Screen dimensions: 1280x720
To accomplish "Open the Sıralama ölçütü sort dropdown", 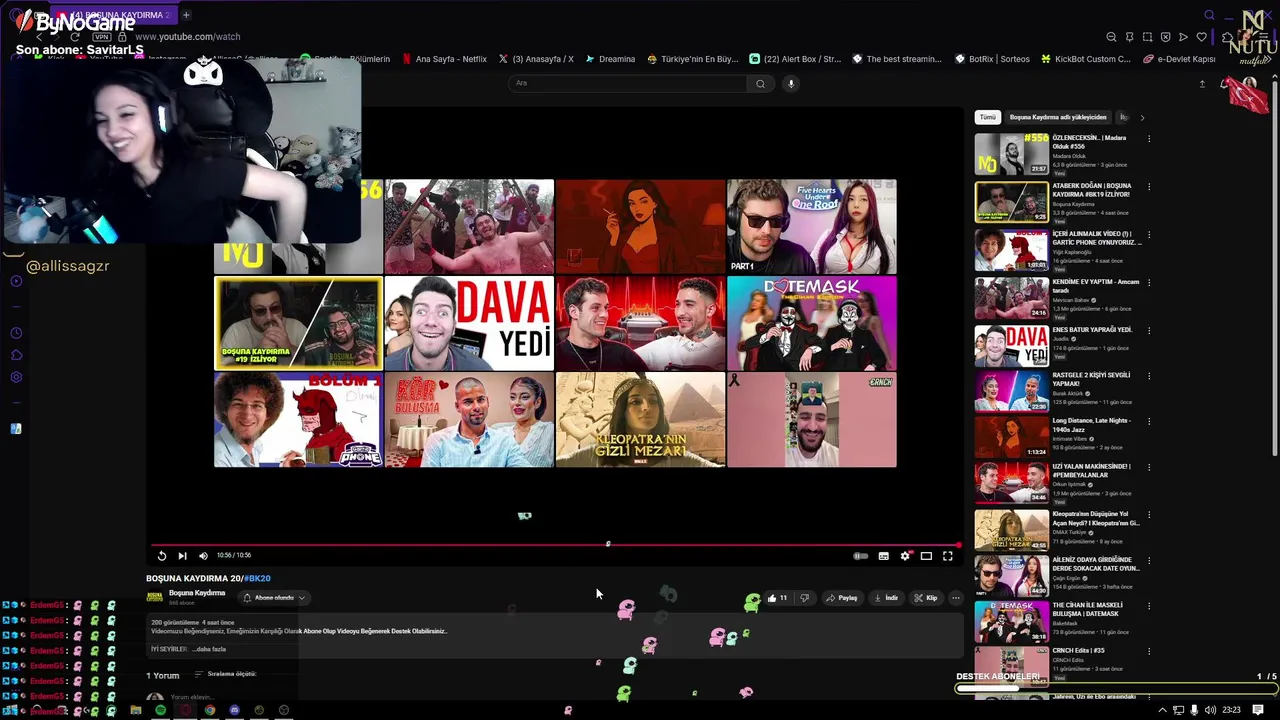I will pos(225,674).
